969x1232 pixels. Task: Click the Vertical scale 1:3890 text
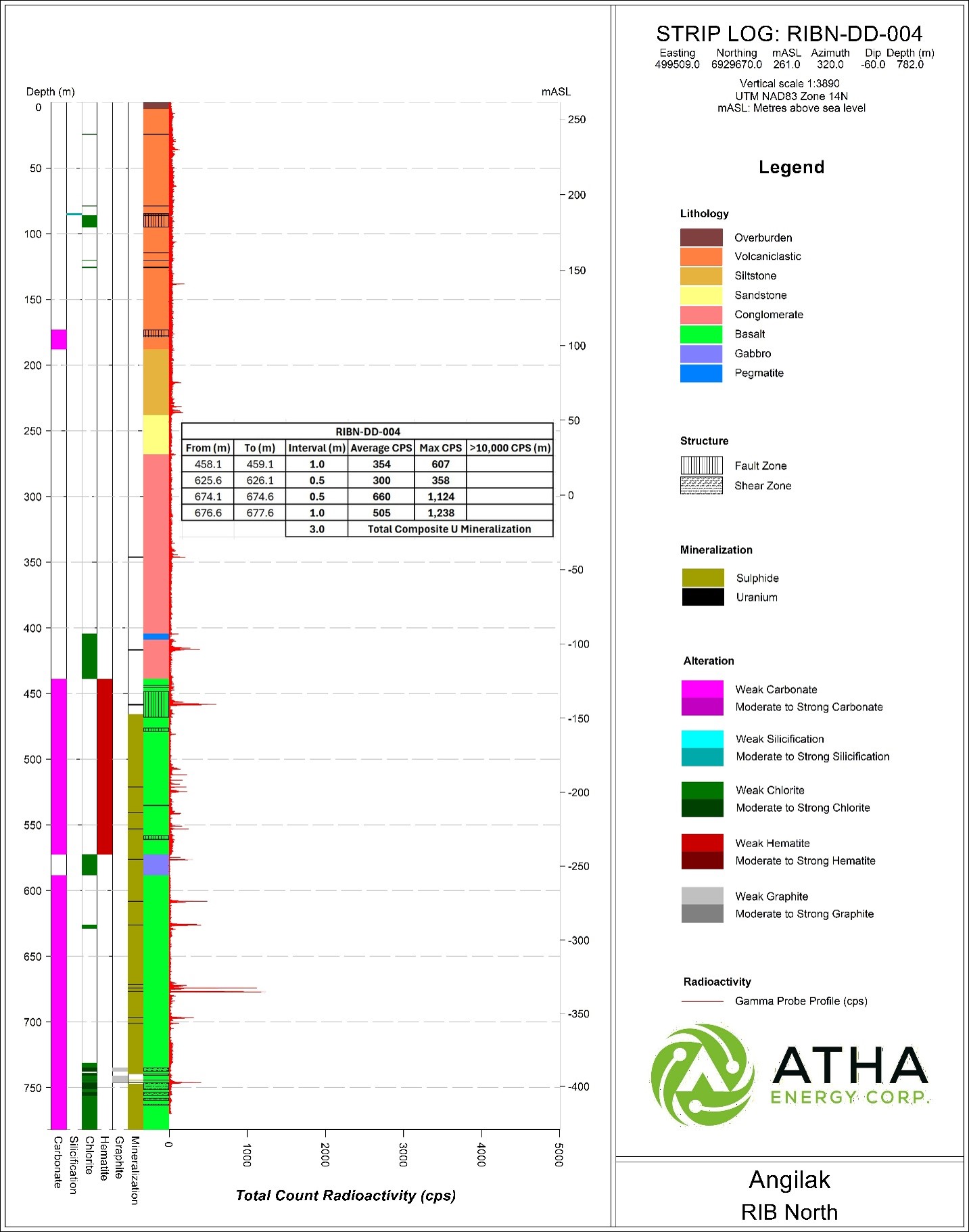[x=790, y=84]
